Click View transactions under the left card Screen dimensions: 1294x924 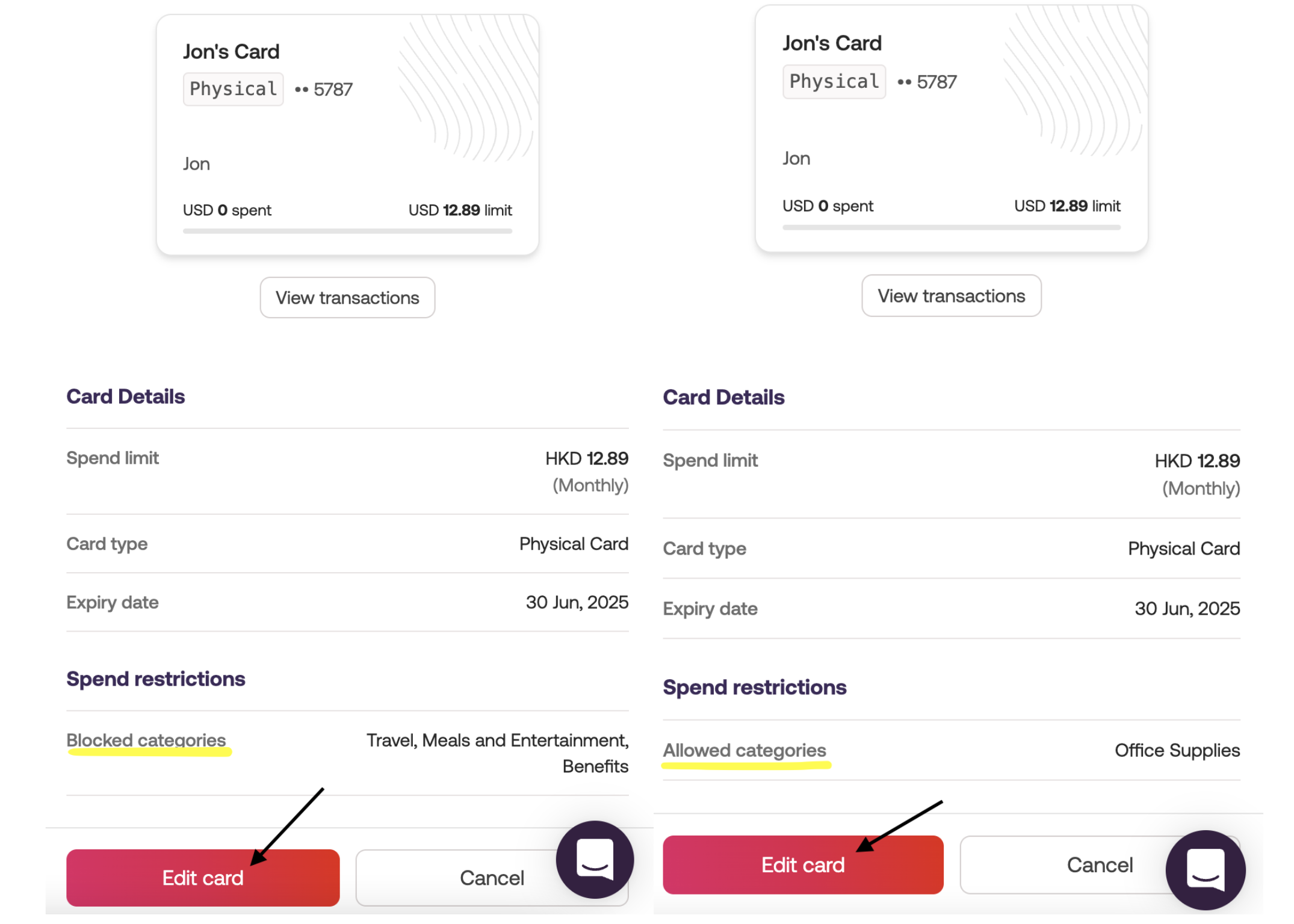pyautogui.click(x=347, y=298)
